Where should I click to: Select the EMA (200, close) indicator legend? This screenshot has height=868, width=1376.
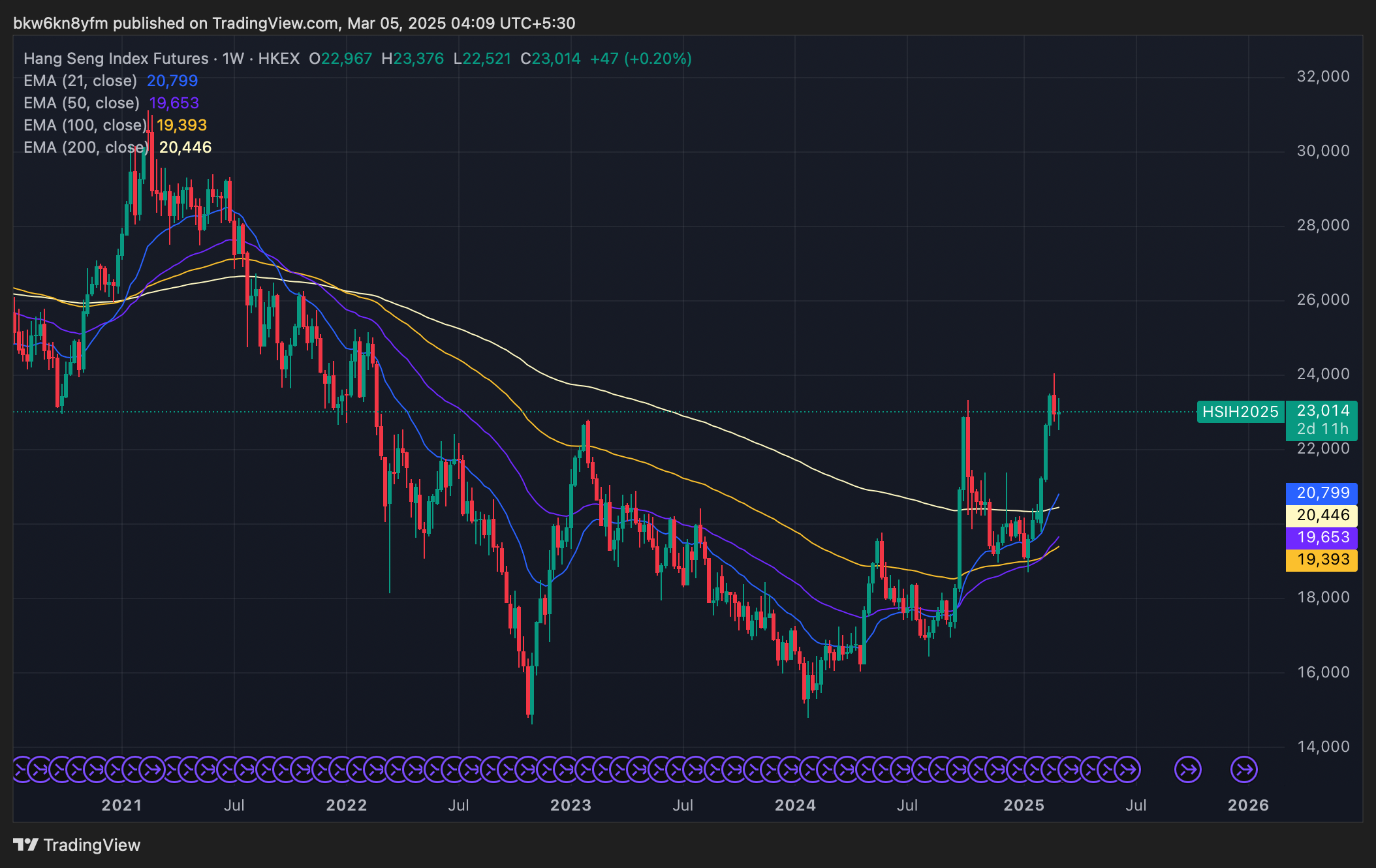click(85, 147)
